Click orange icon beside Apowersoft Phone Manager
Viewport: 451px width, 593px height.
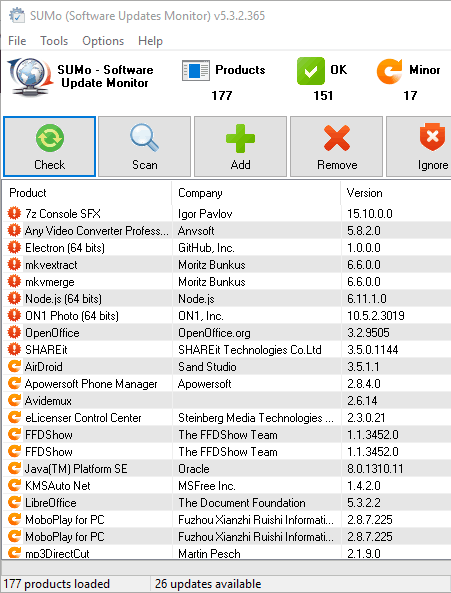tap(14, 383)
